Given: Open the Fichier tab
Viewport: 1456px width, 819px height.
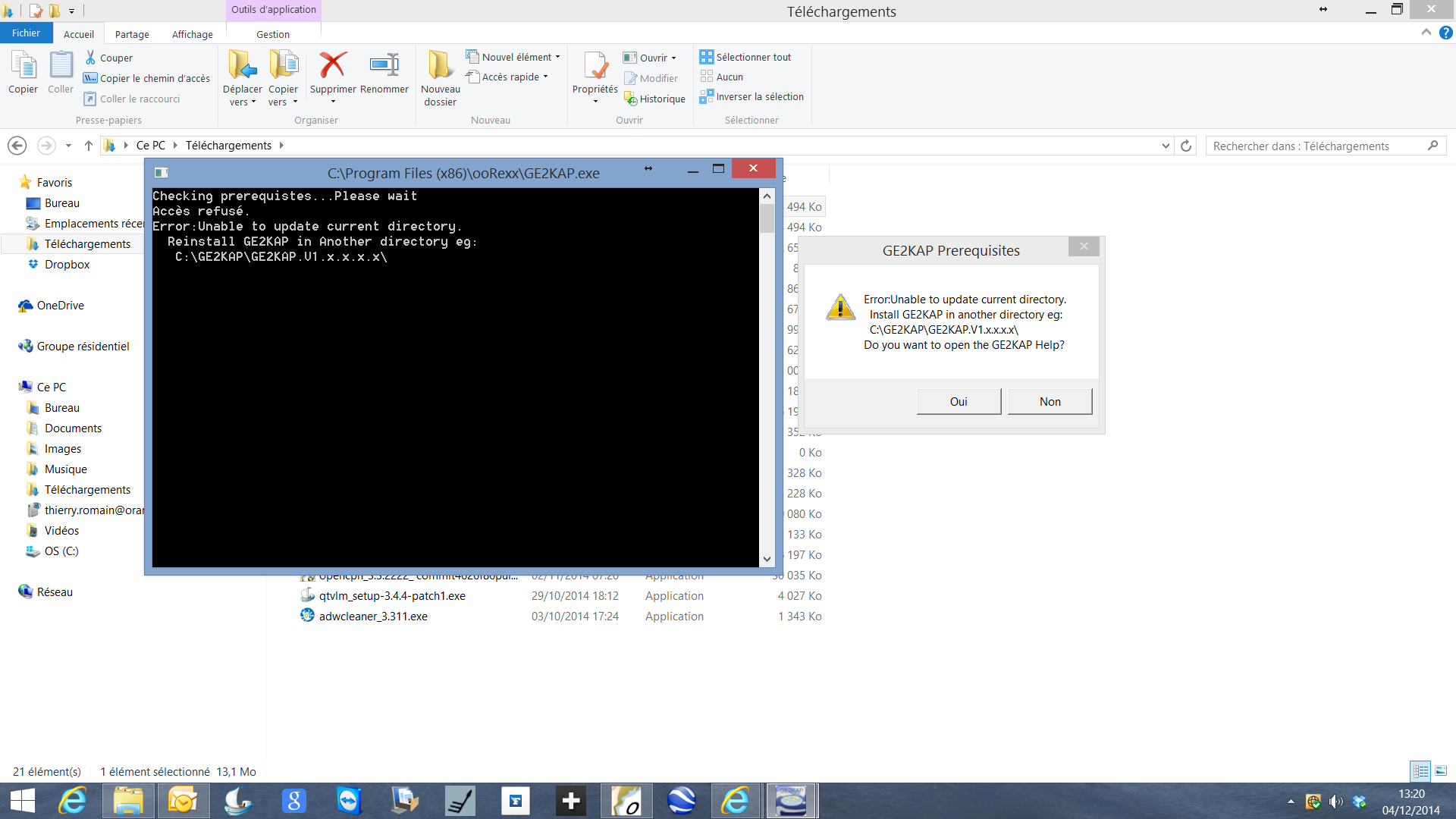Looking at the screenshot, I should [26, 33].
